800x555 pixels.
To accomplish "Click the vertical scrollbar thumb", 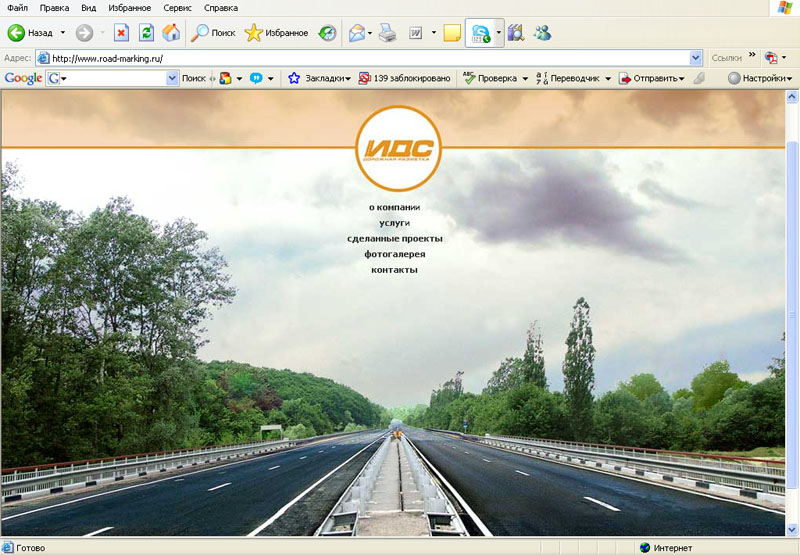I will pos(792,315).
